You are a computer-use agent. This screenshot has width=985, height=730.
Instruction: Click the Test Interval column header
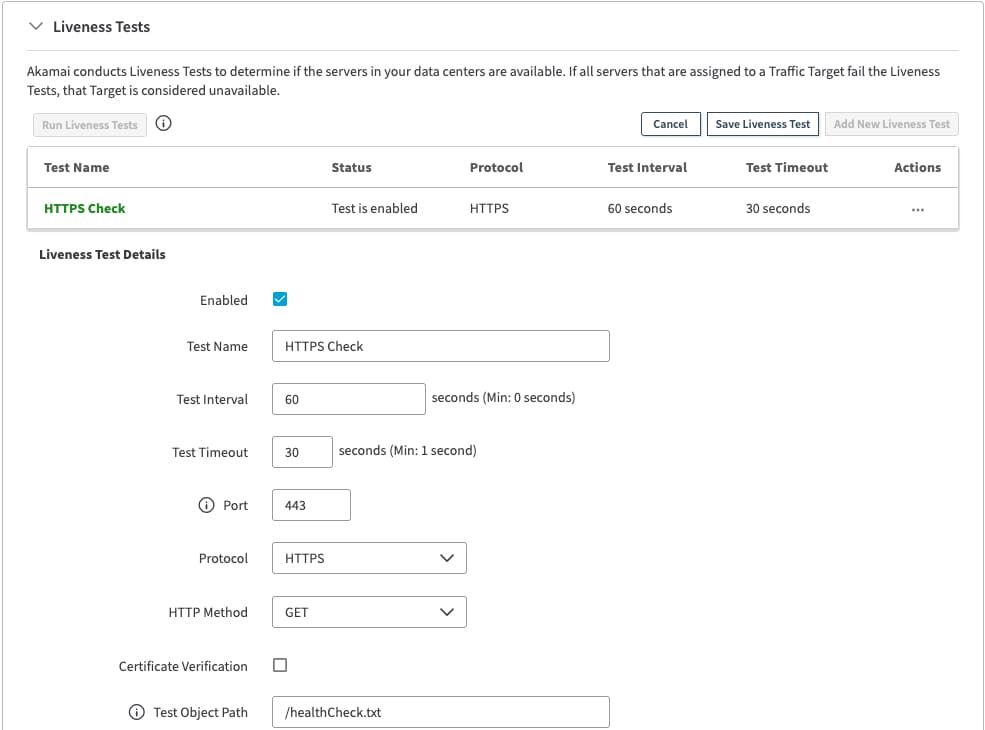pyautogui.click(x=647, y=167)
